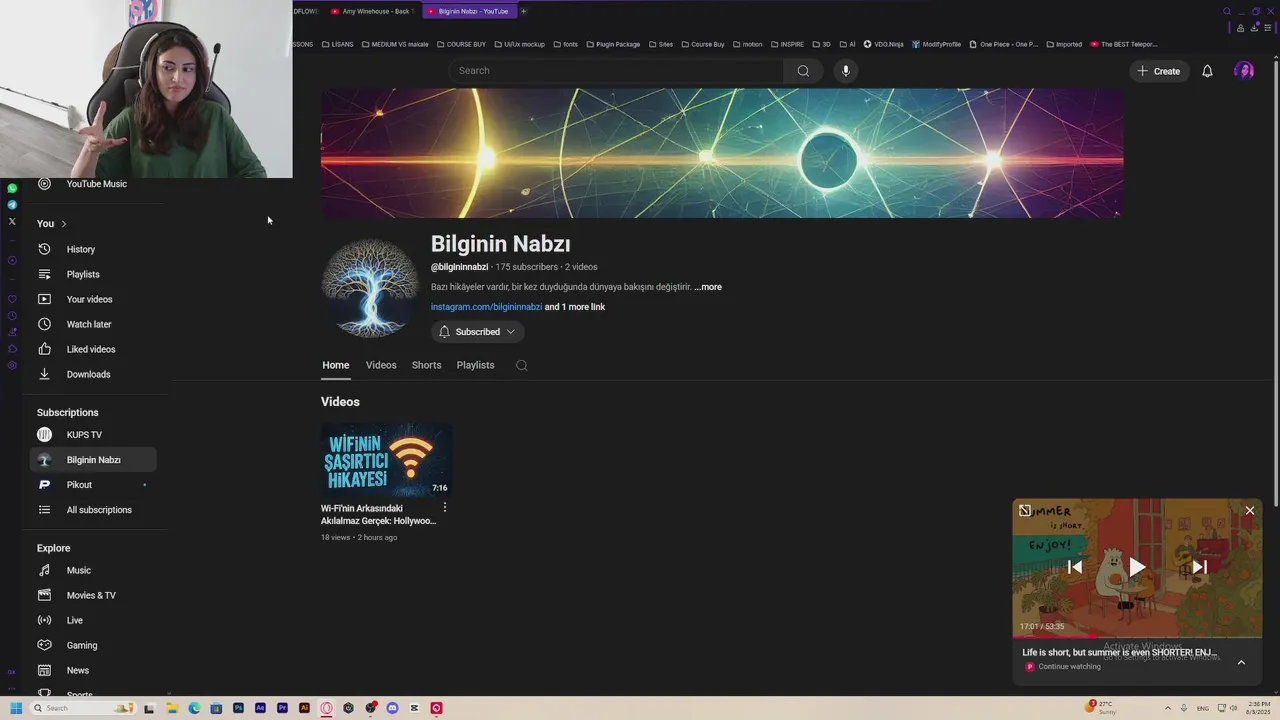Open the 'and 1 more link' text
This screenshot has width=1280, height=720.
click(575, 307)
